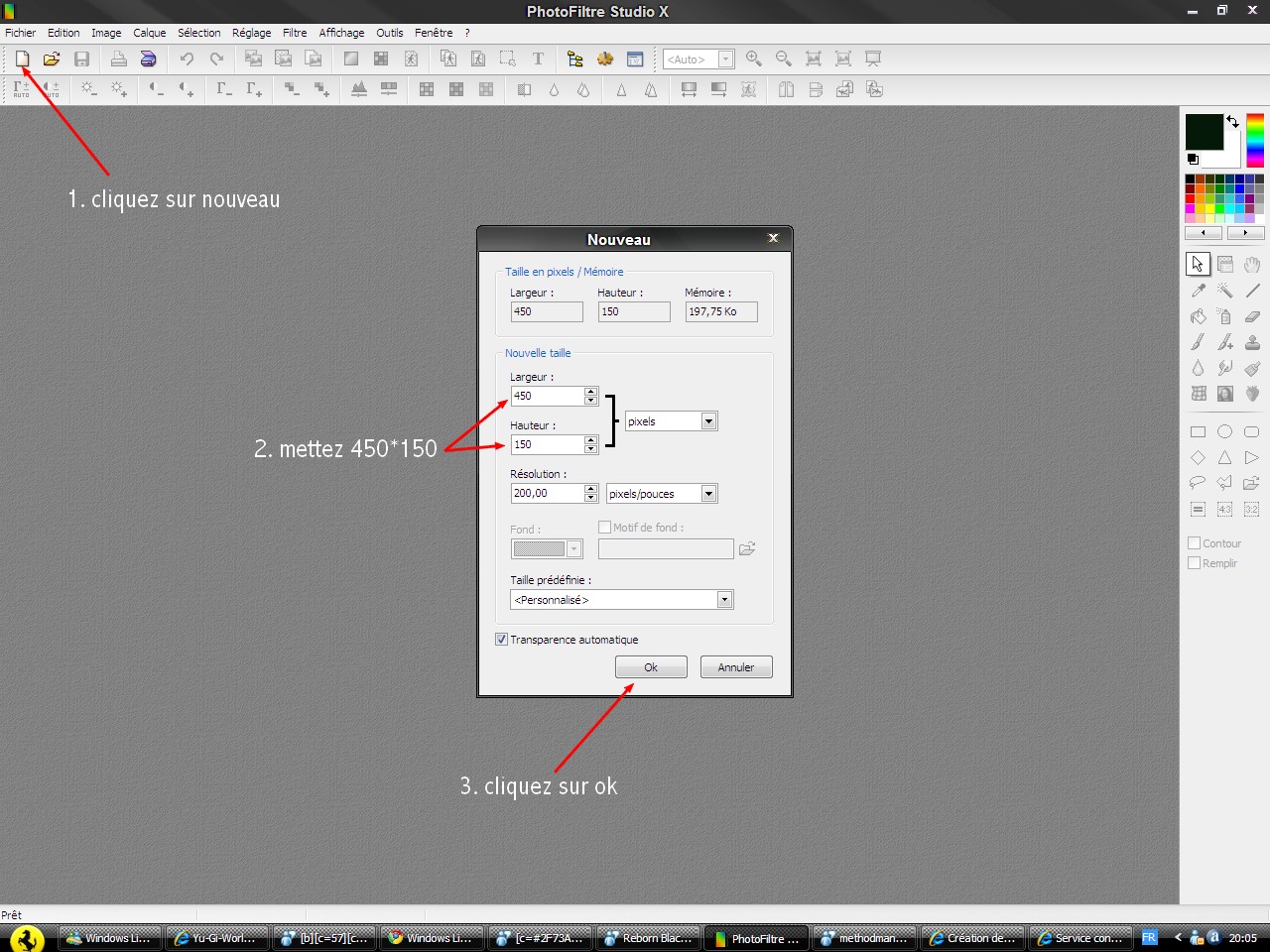This screenshot has width=1270, height=952.
Task: Select the Lasso selection shape
Action: coord(1198,483)
